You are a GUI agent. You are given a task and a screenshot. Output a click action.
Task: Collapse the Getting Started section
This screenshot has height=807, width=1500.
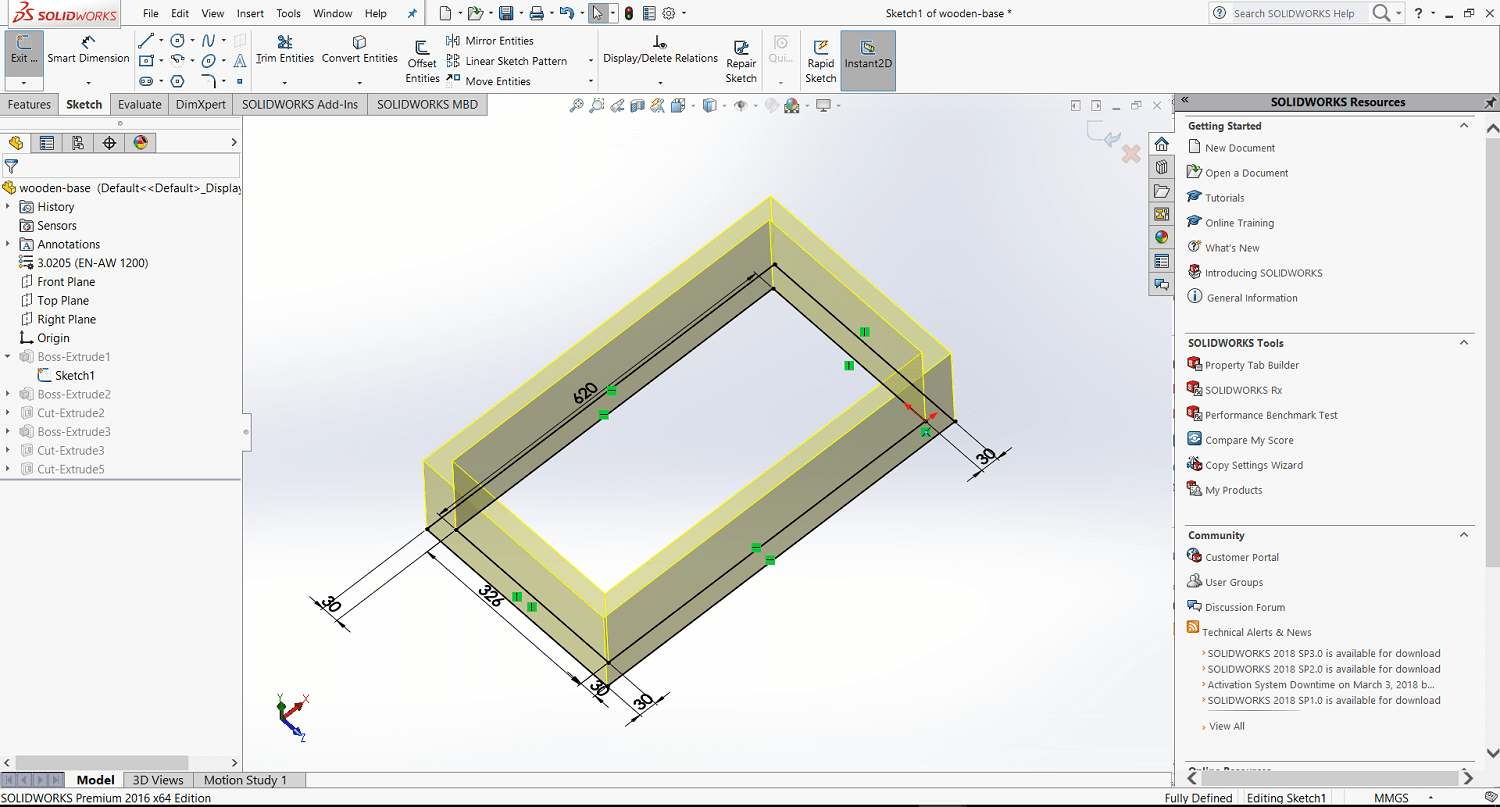click(1464, 126)
